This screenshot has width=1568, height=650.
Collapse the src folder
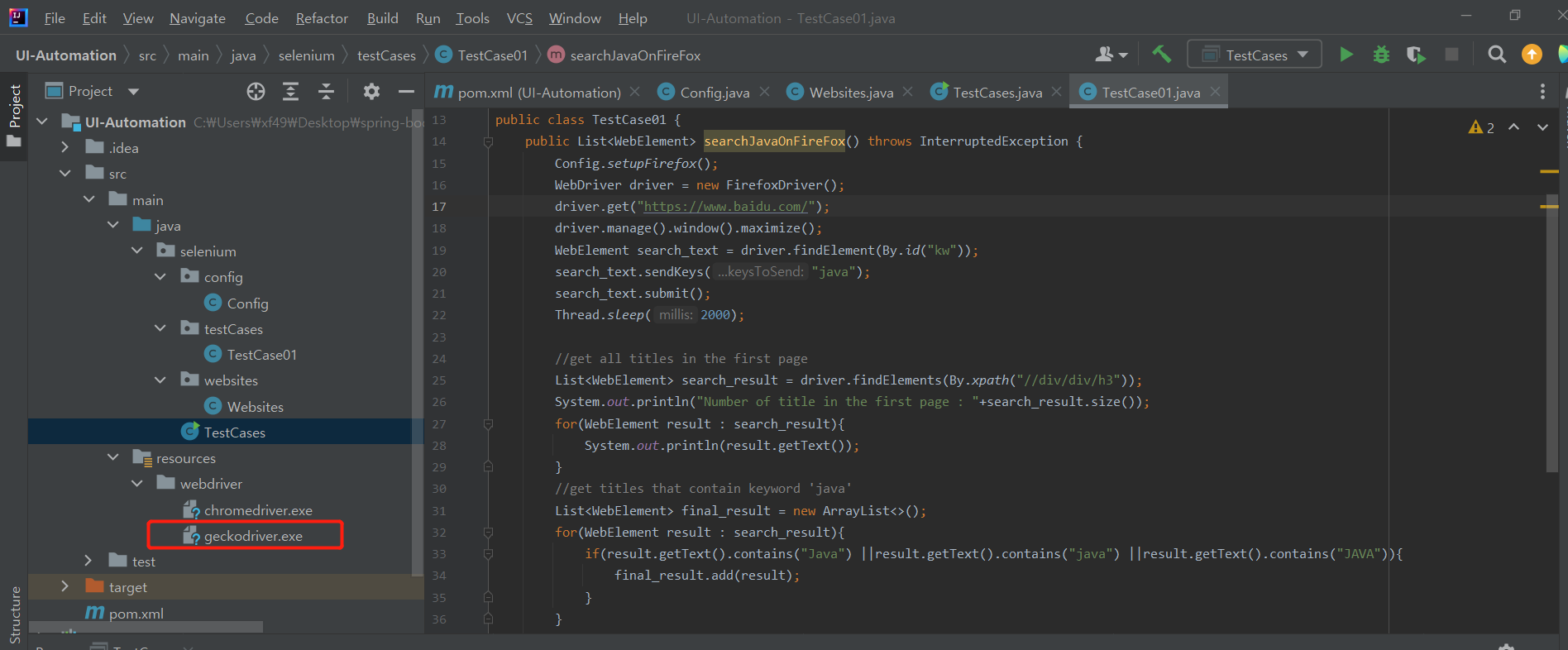point(65,174)
